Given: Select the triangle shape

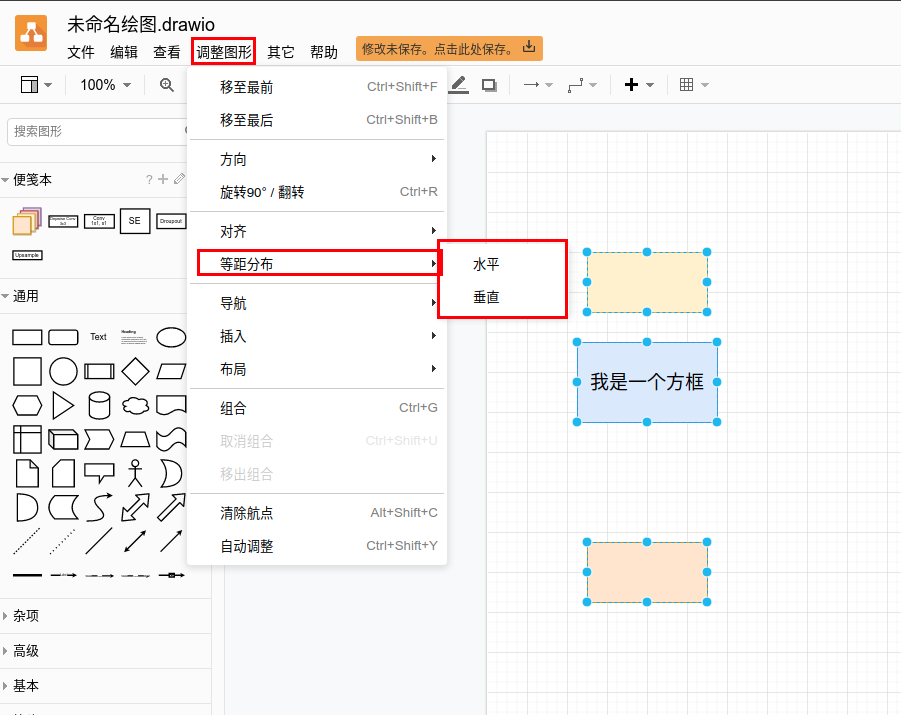Looking at the screenshot, I should coord(63,406).
